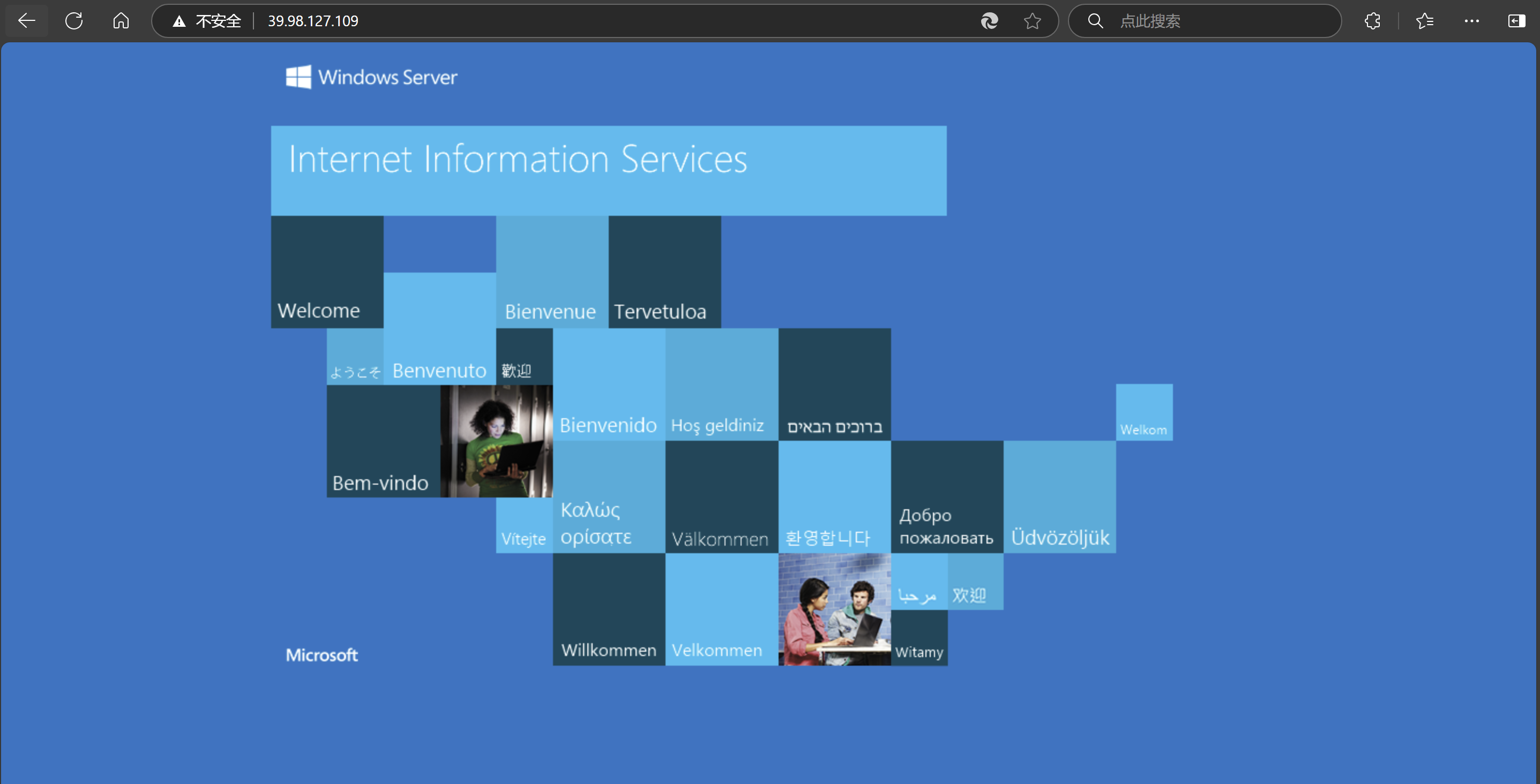The image size is (1540, 784).
Task: Open the favorites list icon
Action: [x=1425, y=21]
